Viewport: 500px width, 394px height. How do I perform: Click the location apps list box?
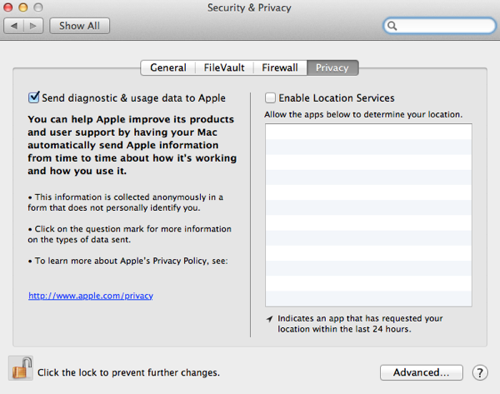[369, 215]
